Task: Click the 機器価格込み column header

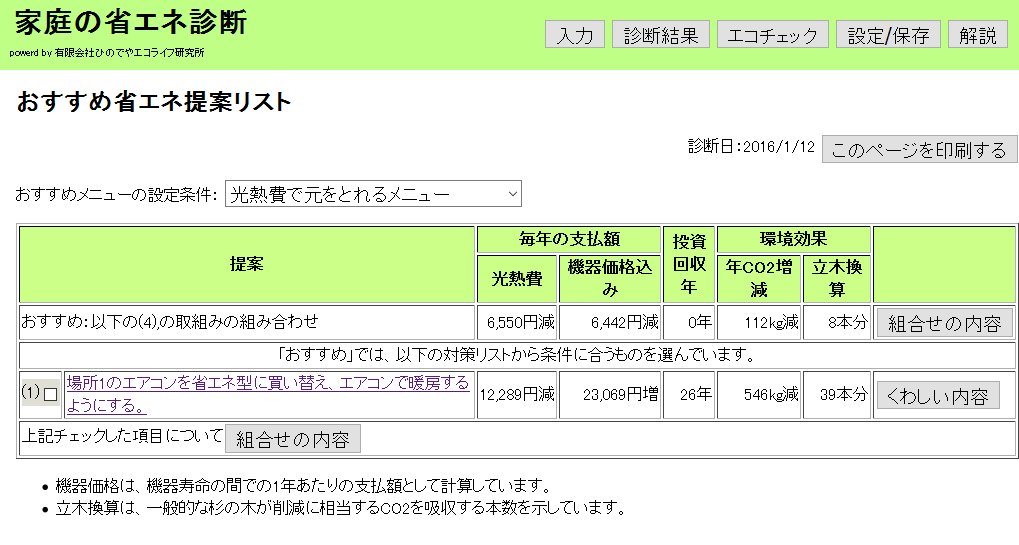Action: click(610, 279)
